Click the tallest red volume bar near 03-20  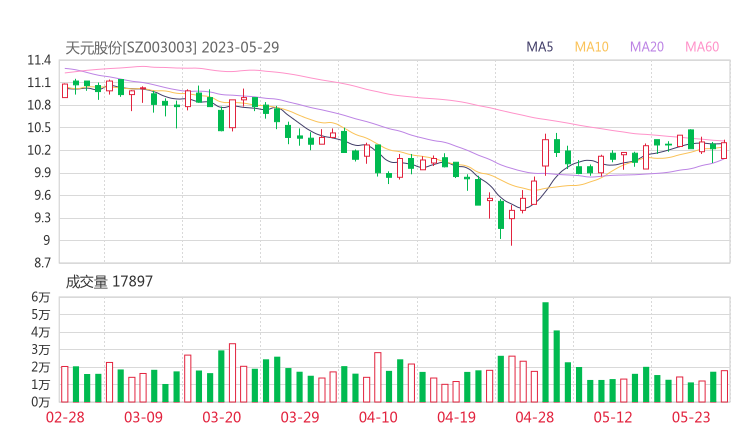pyautogui.click(x=233, y=373)
